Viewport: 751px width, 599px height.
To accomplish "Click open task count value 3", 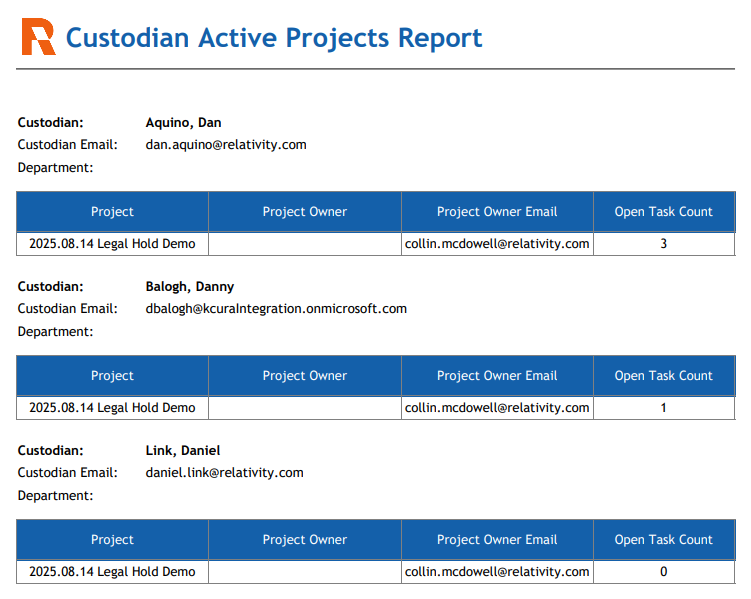I will click(x=664, y=244).
